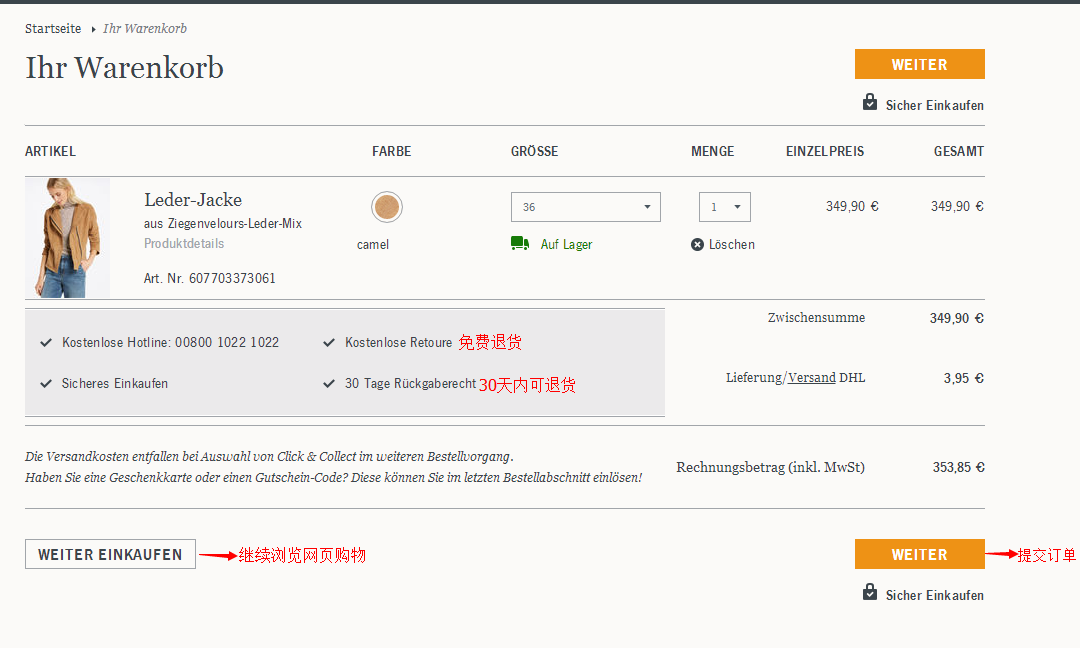
Task: Open the Produktdetails link
Action: [x=184, y=244]
